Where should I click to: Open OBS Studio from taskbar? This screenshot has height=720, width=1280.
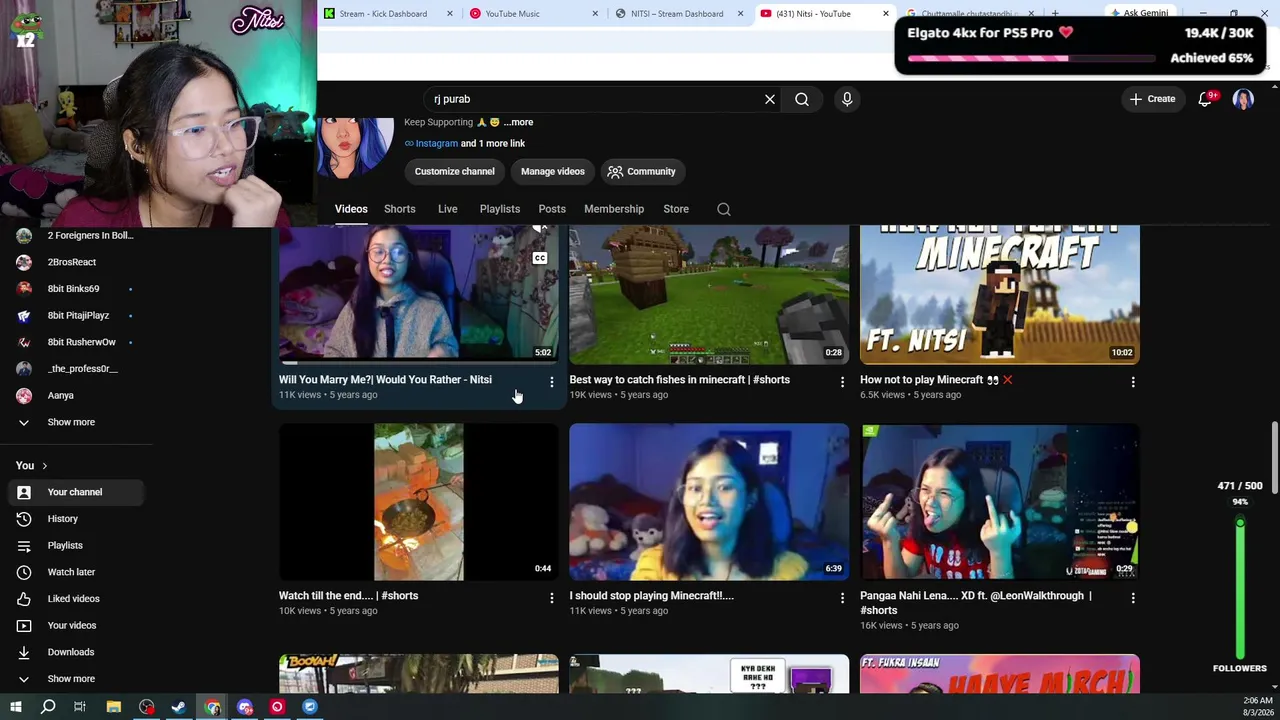[x=146, y=707]
